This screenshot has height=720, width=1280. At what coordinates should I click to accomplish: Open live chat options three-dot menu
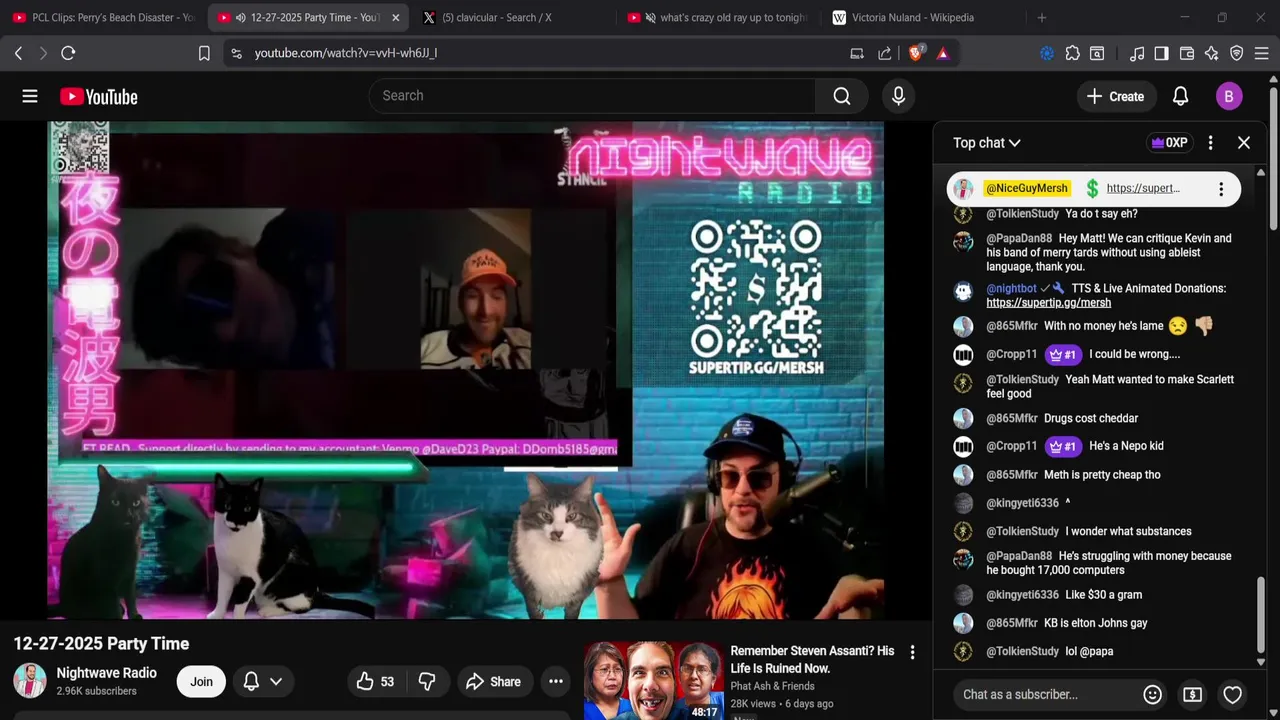1210,143
